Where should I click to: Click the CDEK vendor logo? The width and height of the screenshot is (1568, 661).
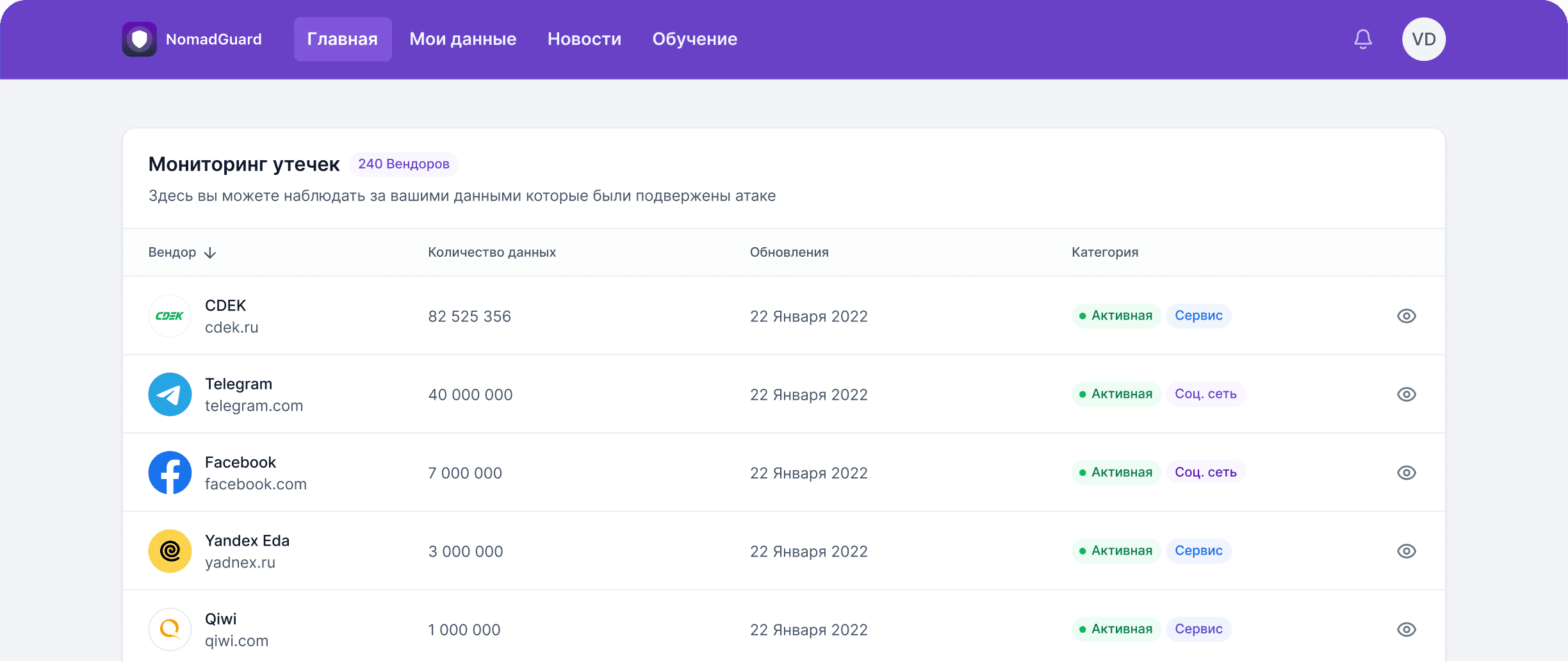(170, 316)
